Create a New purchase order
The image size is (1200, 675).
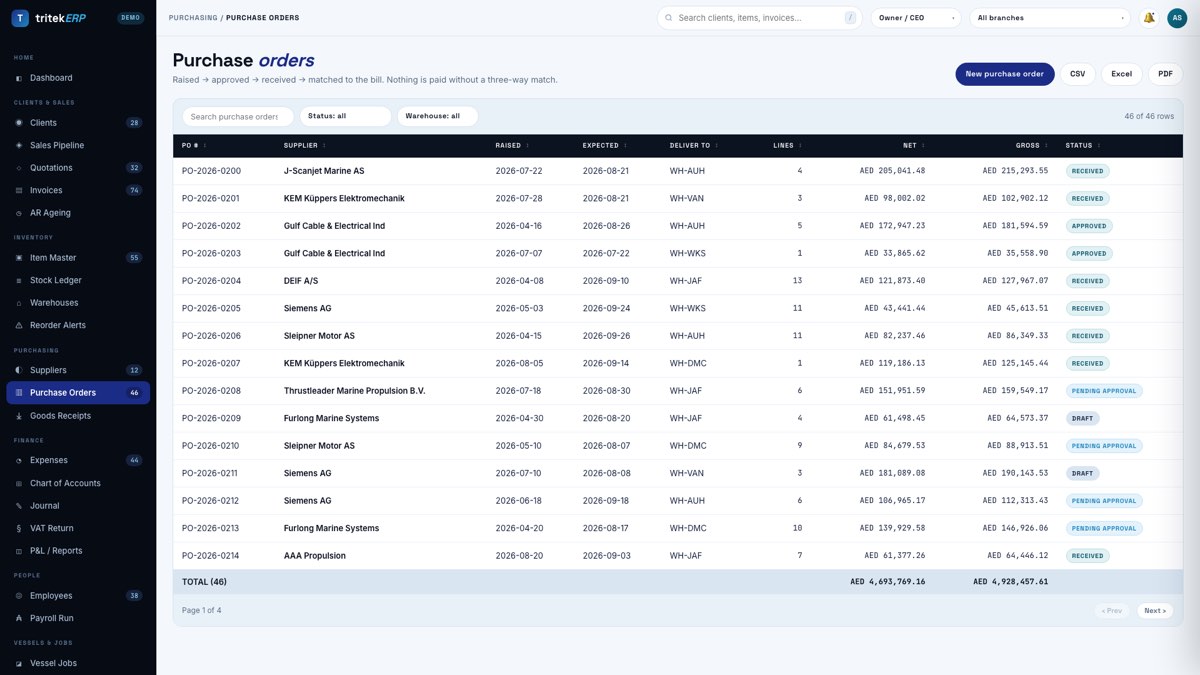[1004, 74]
